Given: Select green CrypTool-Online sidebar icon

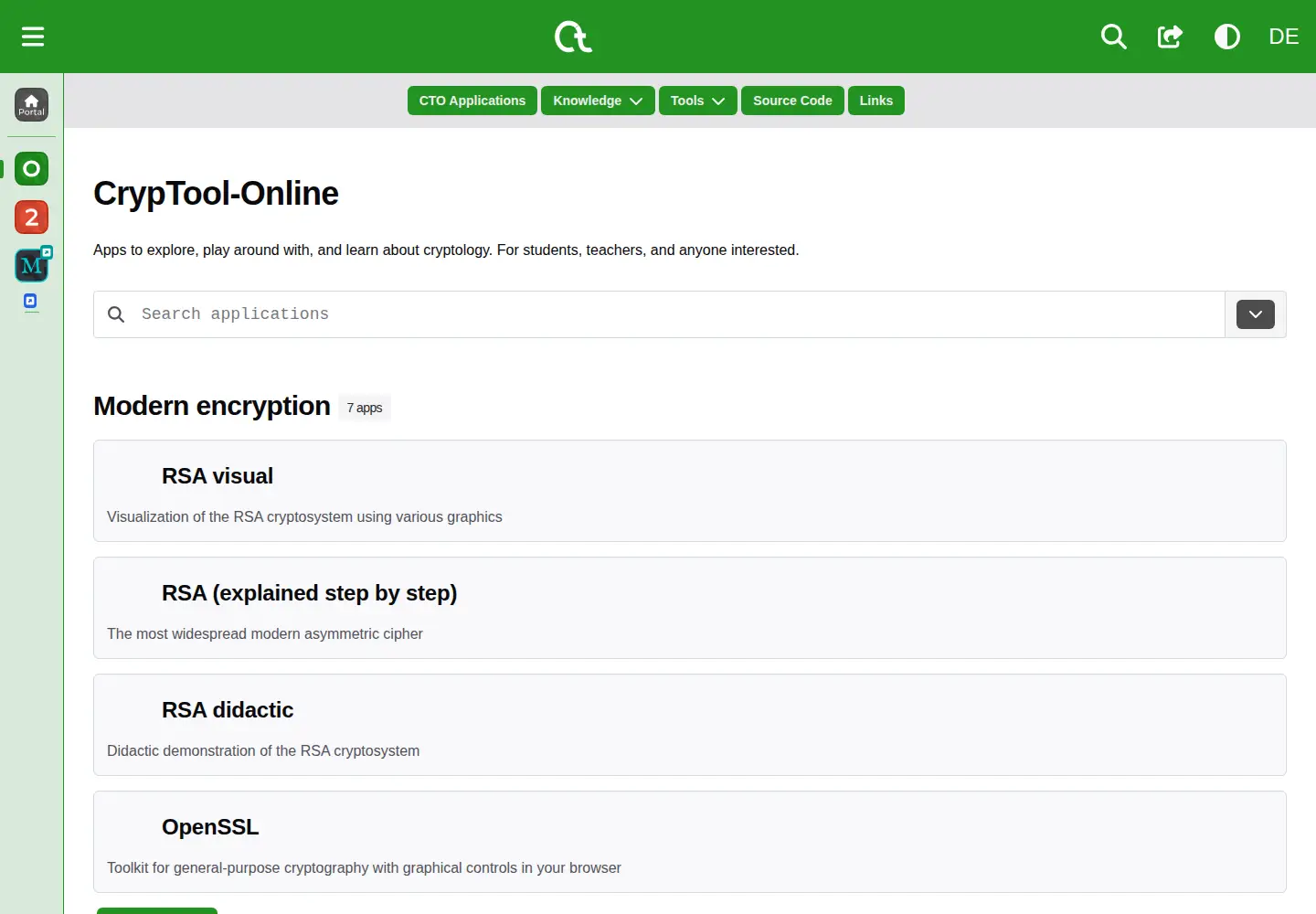Looking at the screenshot, I should [31, 168].
